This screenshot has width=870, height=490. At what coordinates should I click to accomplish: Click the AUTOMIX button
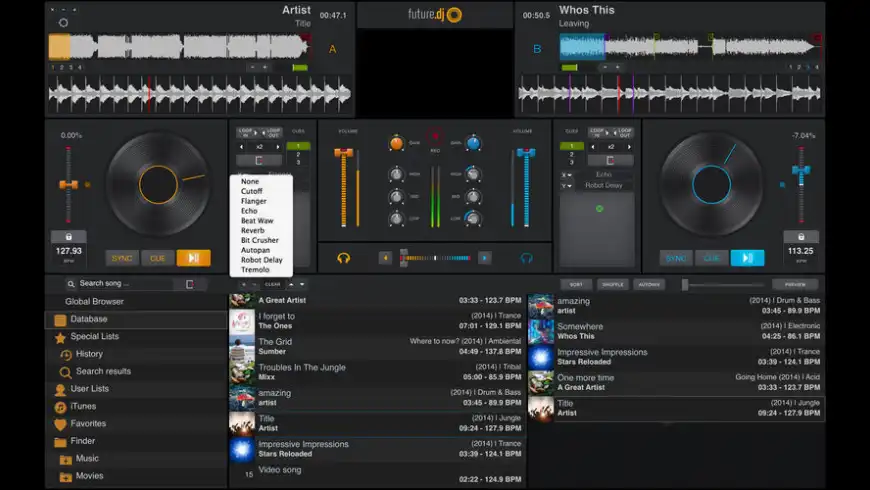point(649,284)
